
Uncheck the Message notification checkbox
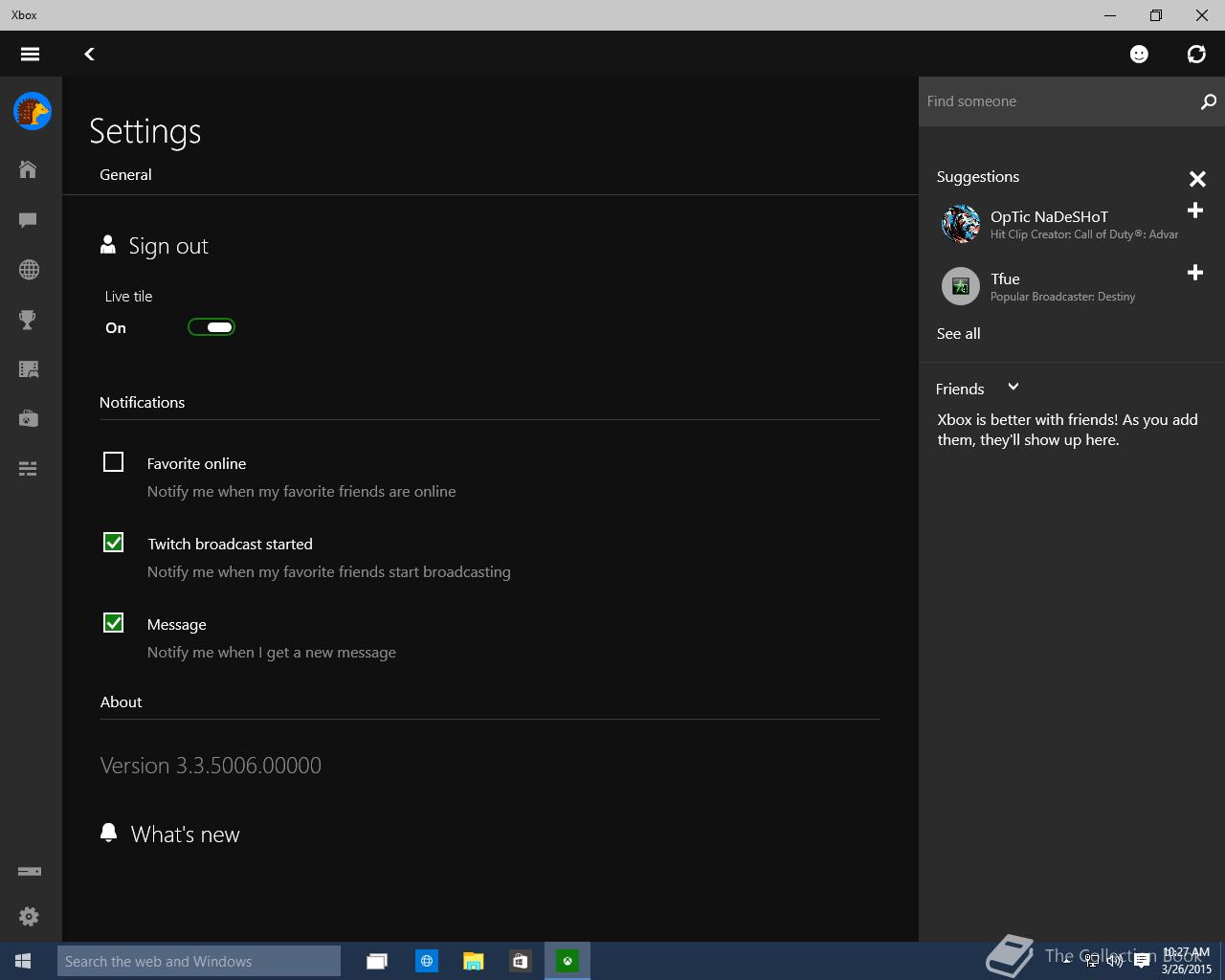[113, 623]
